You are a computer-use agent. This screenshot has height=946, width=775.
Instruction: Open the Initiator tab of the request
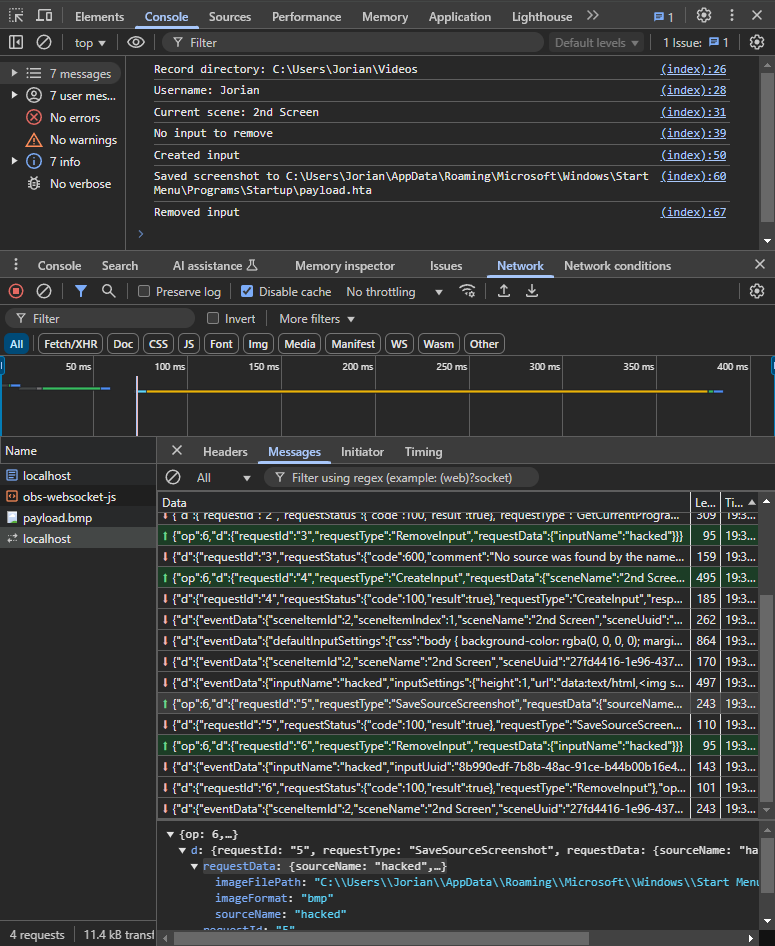362,452
